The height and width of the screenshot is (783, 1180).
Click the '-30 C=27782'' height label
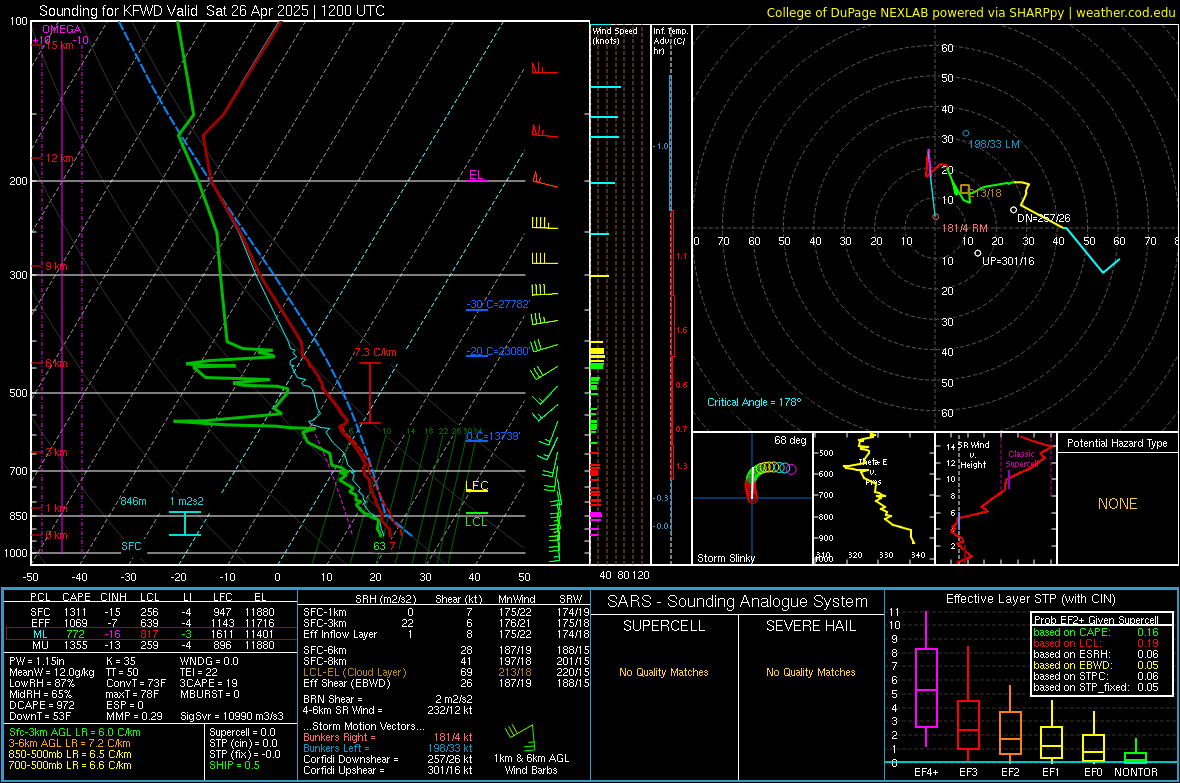click(x=498, y=304)
